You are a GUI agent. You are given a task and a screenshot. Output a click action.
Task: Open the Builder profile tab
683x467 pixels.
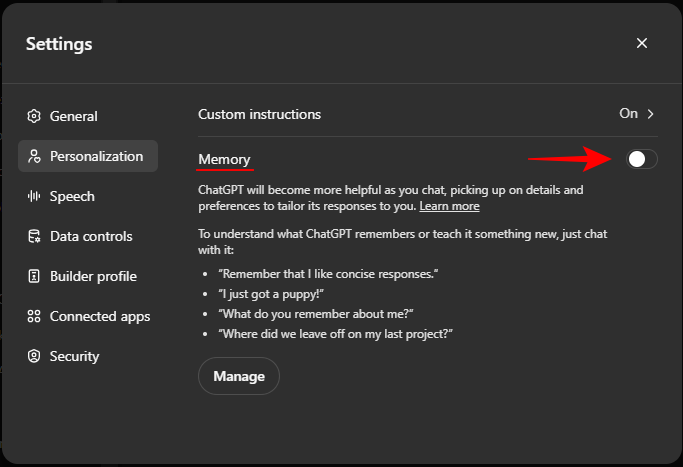[93, 276]
